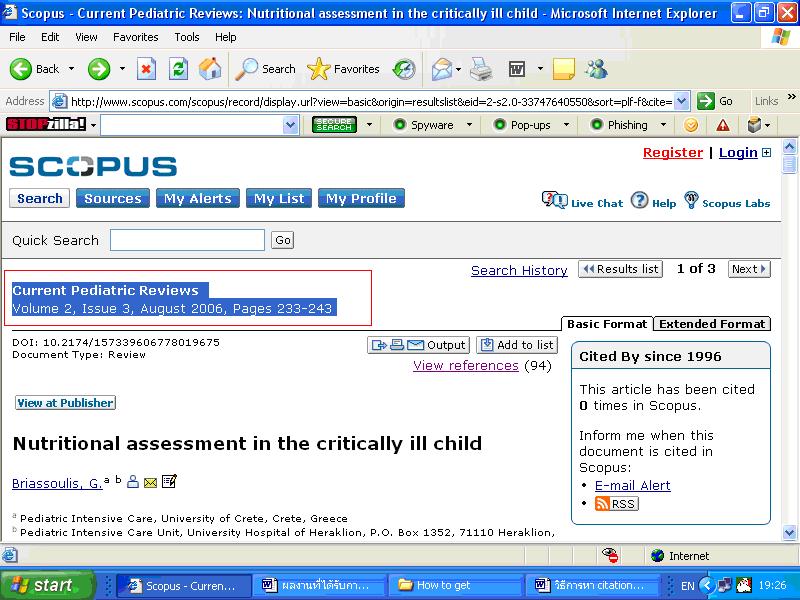Viewport: 800px width, 600px height.
Task: Click the Secure Search green badge
Action: (x=334, y=124)
